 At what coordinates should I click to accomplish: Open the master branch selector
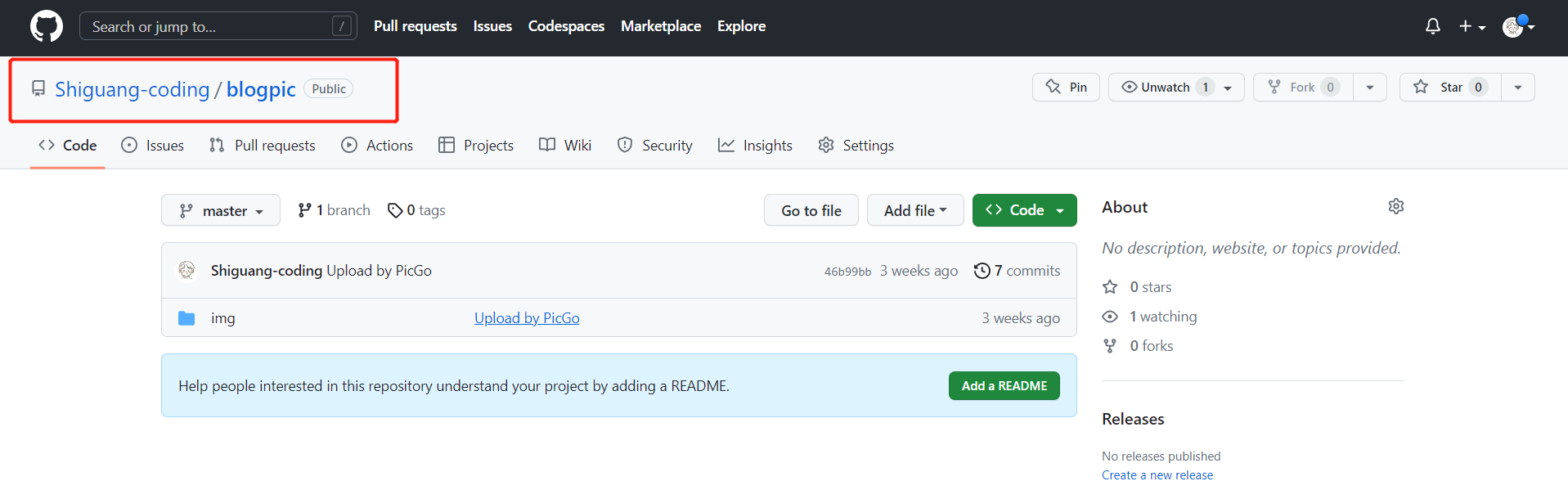221,210
